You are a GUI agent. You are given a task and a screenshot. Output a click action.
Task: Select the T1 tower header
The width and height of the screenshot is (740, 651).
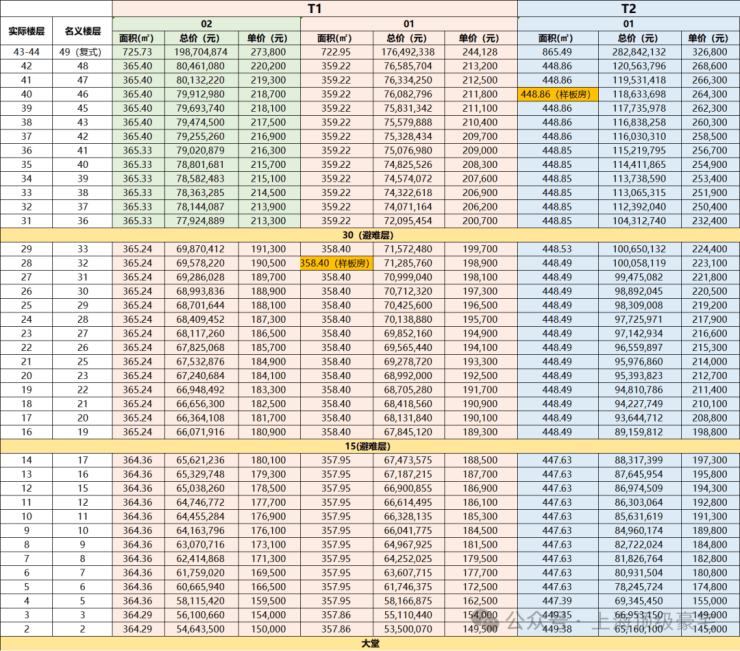(x=314, y=8)
